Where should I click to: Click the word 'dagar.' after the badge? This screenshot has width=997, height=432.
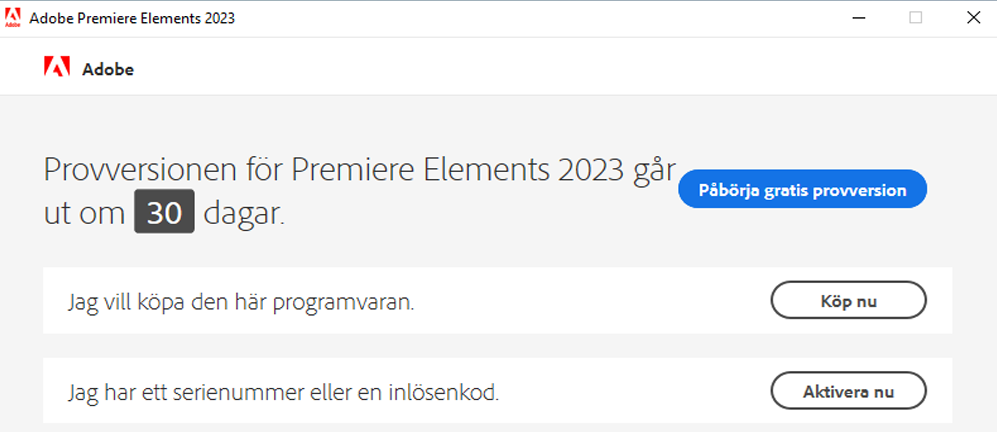coord(244,215)
